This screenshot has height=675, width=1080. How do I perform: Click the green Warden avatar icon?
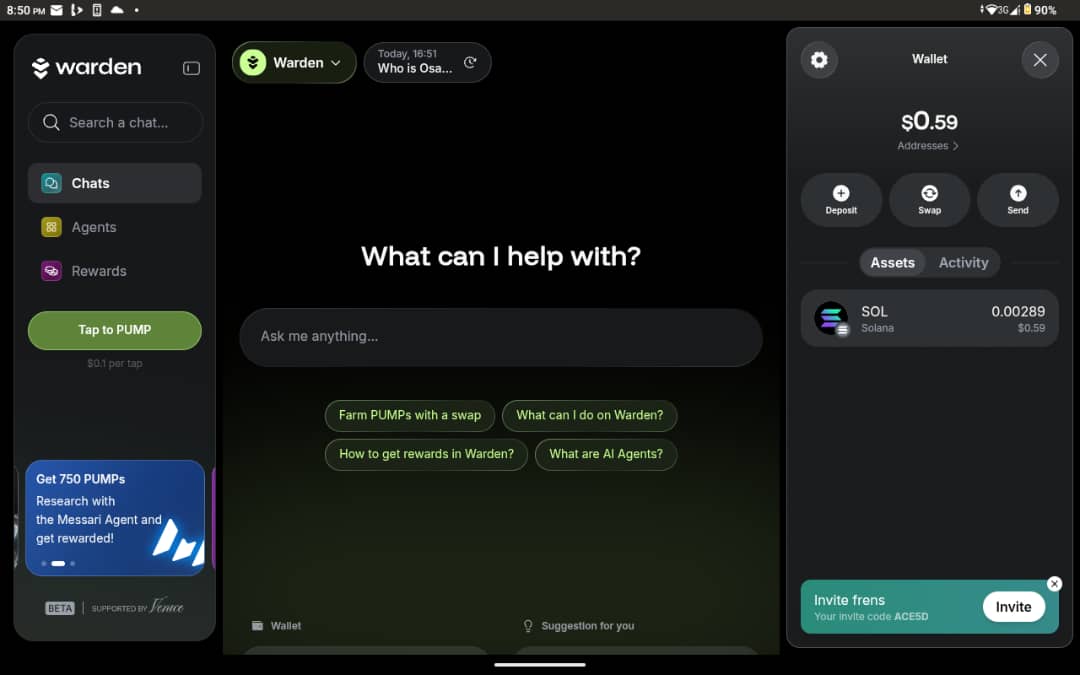(253, 63)
